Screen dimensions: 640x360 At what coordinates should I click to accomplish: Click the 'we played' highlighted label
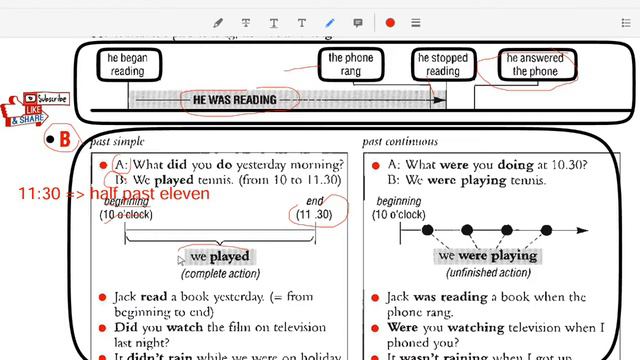(220, 257)
